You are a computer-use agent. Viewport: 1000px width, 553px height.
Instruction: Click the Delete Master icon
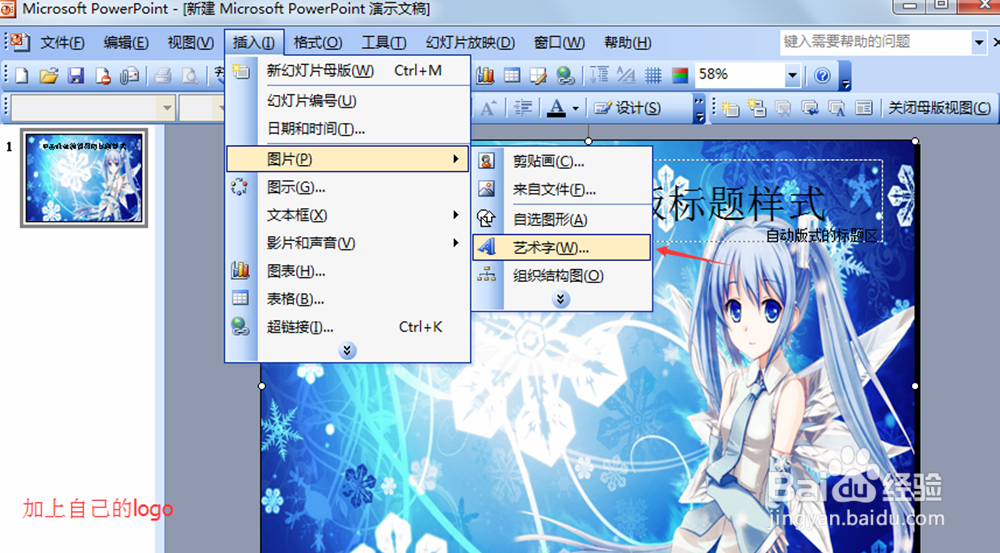(x=783, y=108)
